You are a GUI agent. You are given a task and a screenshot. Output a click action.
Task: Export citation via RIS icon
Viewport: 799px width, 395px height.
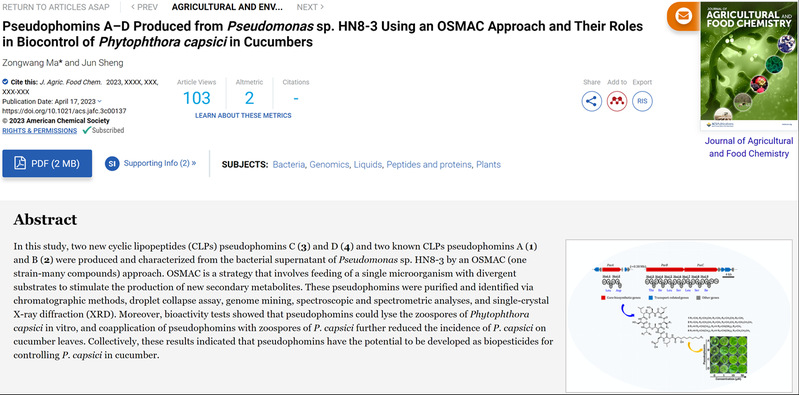642,101
